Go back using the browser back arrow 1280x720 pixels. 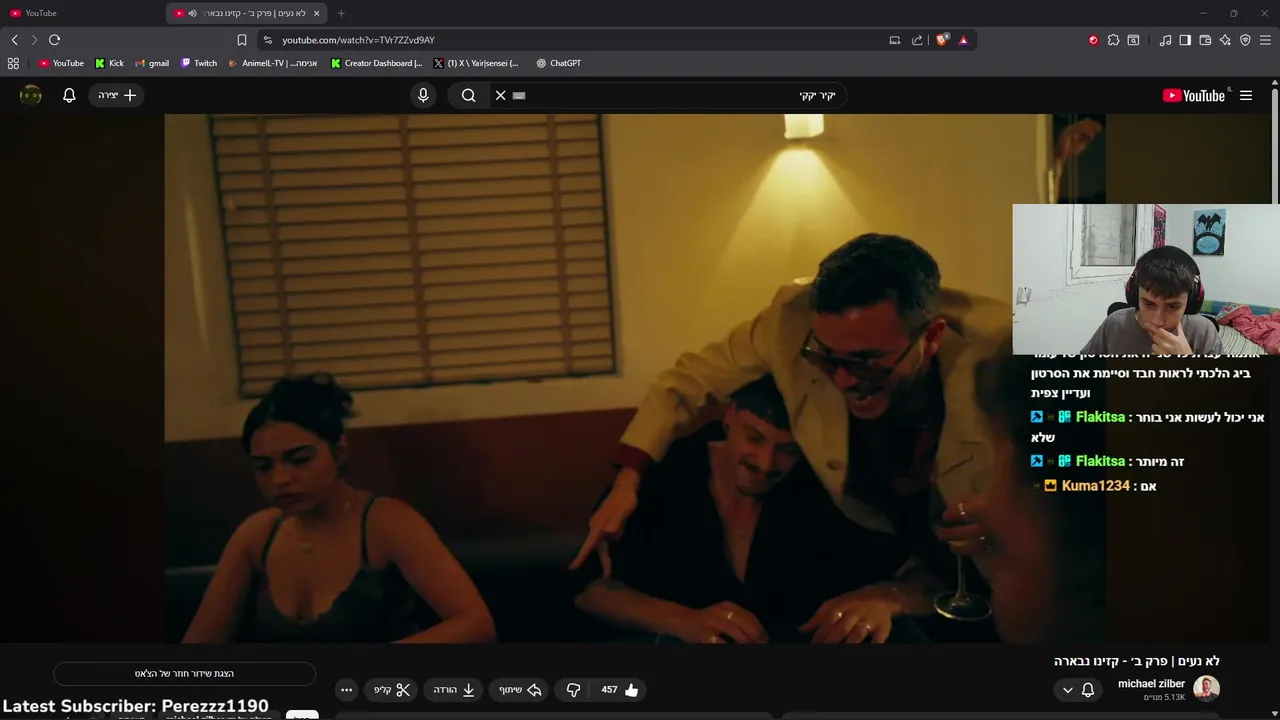(x=14, y=40)
